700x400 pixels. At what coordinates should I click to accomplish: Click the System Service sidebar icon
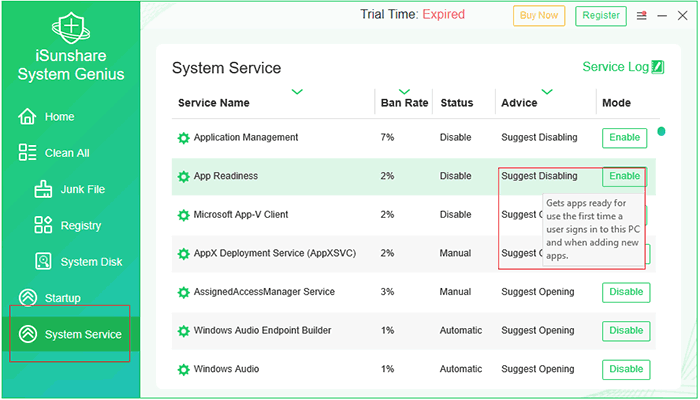point(28,334)
